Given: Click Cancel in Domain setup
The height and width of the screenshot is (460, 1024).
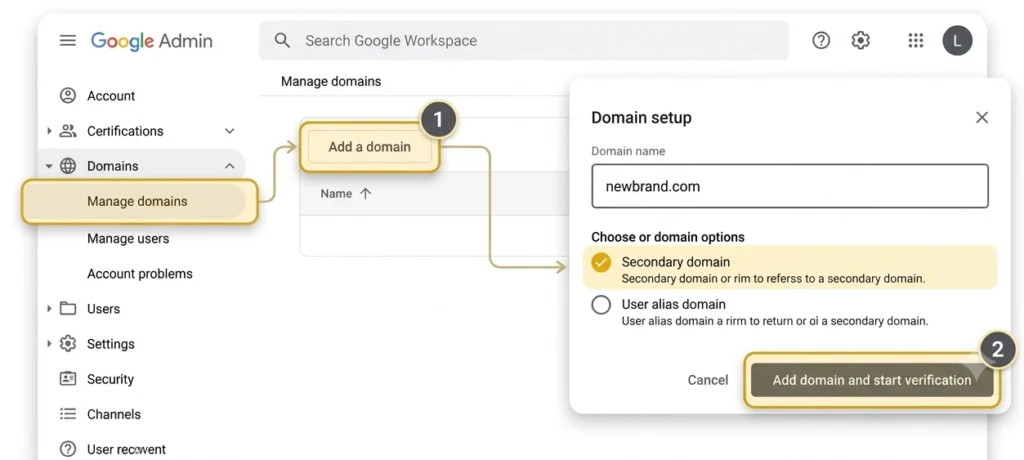Looking at the screenshot, I should (708, 380).
